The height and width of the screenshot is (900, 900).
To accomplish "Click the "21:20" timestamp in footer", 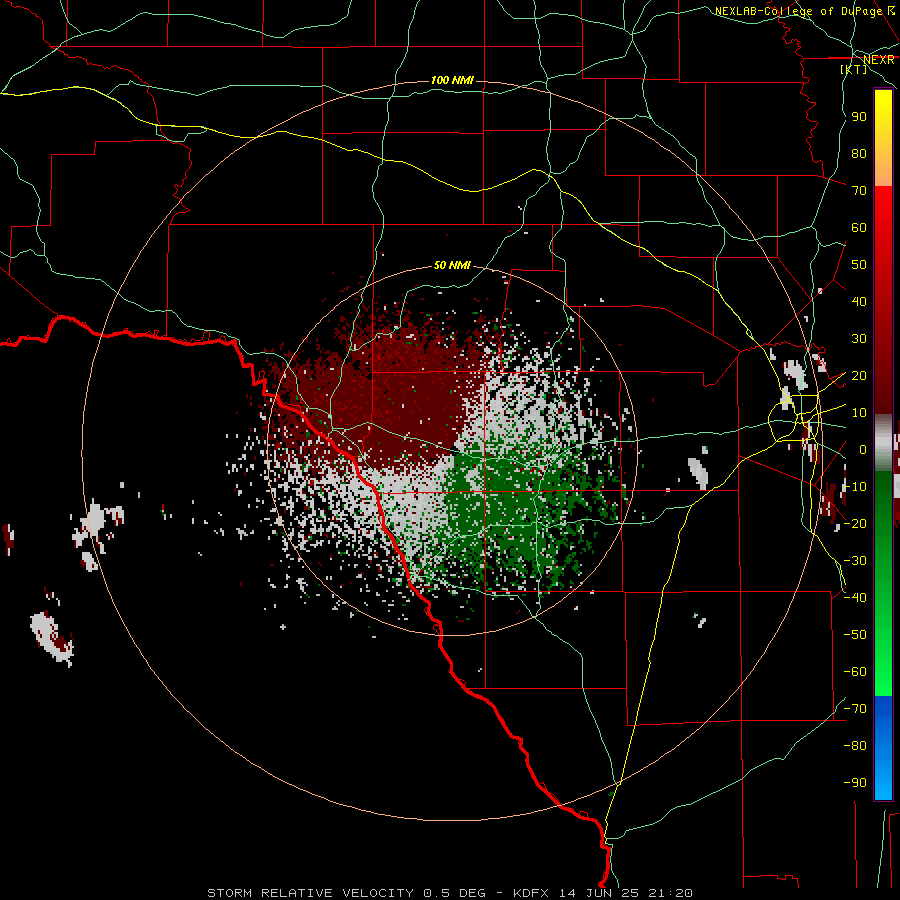I will [670, 893].
